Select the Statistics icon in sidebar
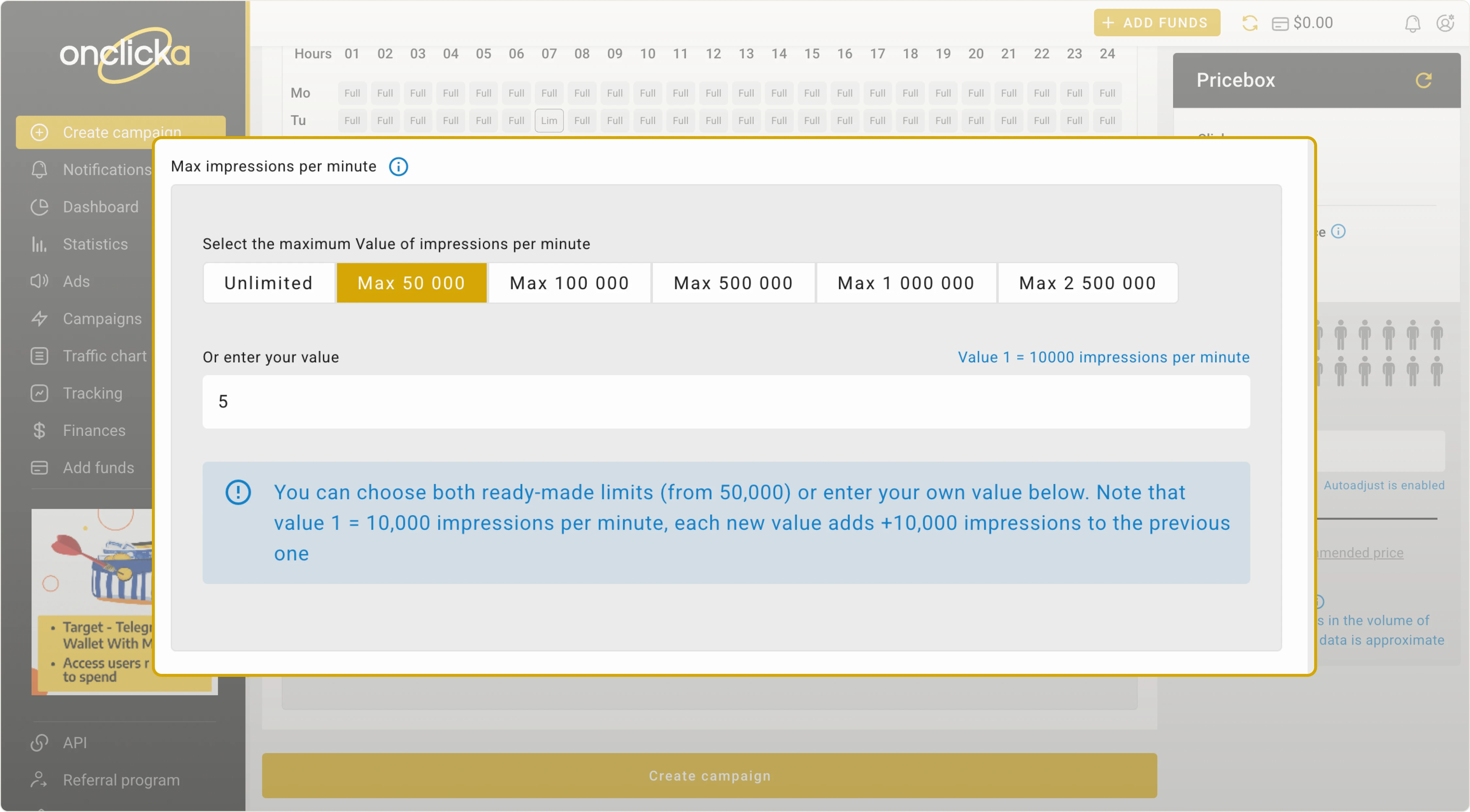 point(39,244)
